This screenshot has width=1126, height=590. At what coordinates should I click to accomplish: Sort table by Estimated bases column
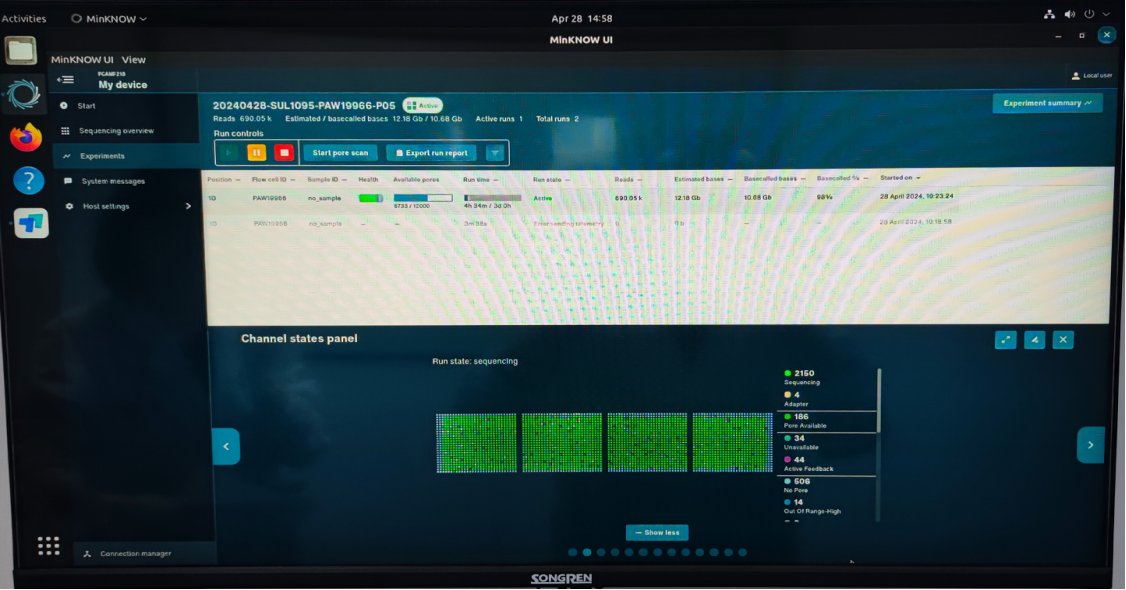703,179
